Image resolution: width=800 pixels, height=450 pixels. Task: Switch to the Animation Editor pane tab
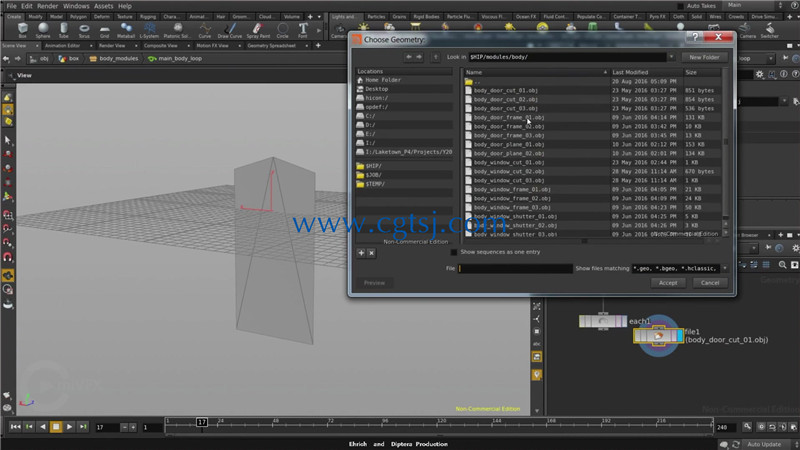[62, 46]
